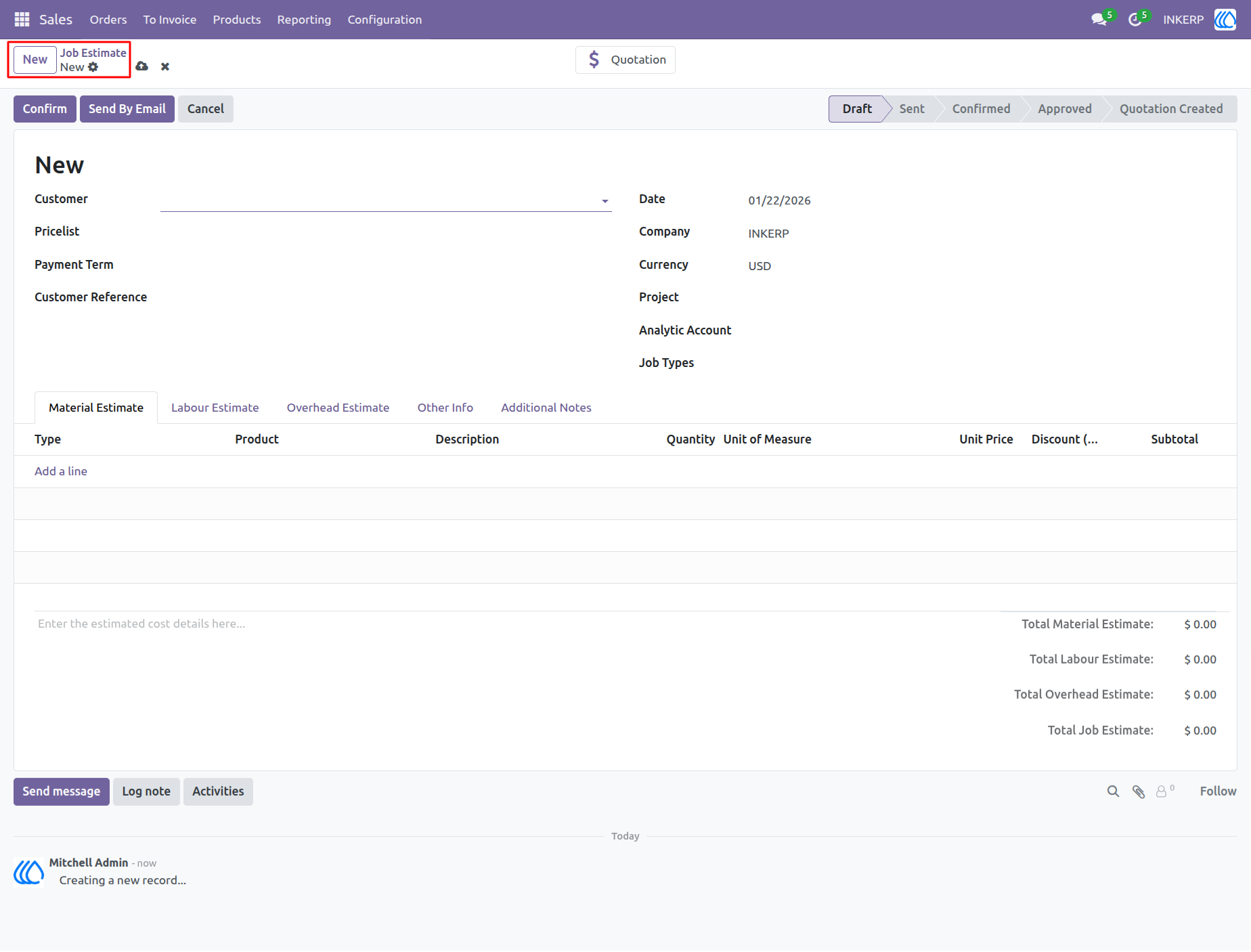The height and width of the screenshot is (952, 1251).
Task: Open the gear actions menu next to New
Action: 93,67
